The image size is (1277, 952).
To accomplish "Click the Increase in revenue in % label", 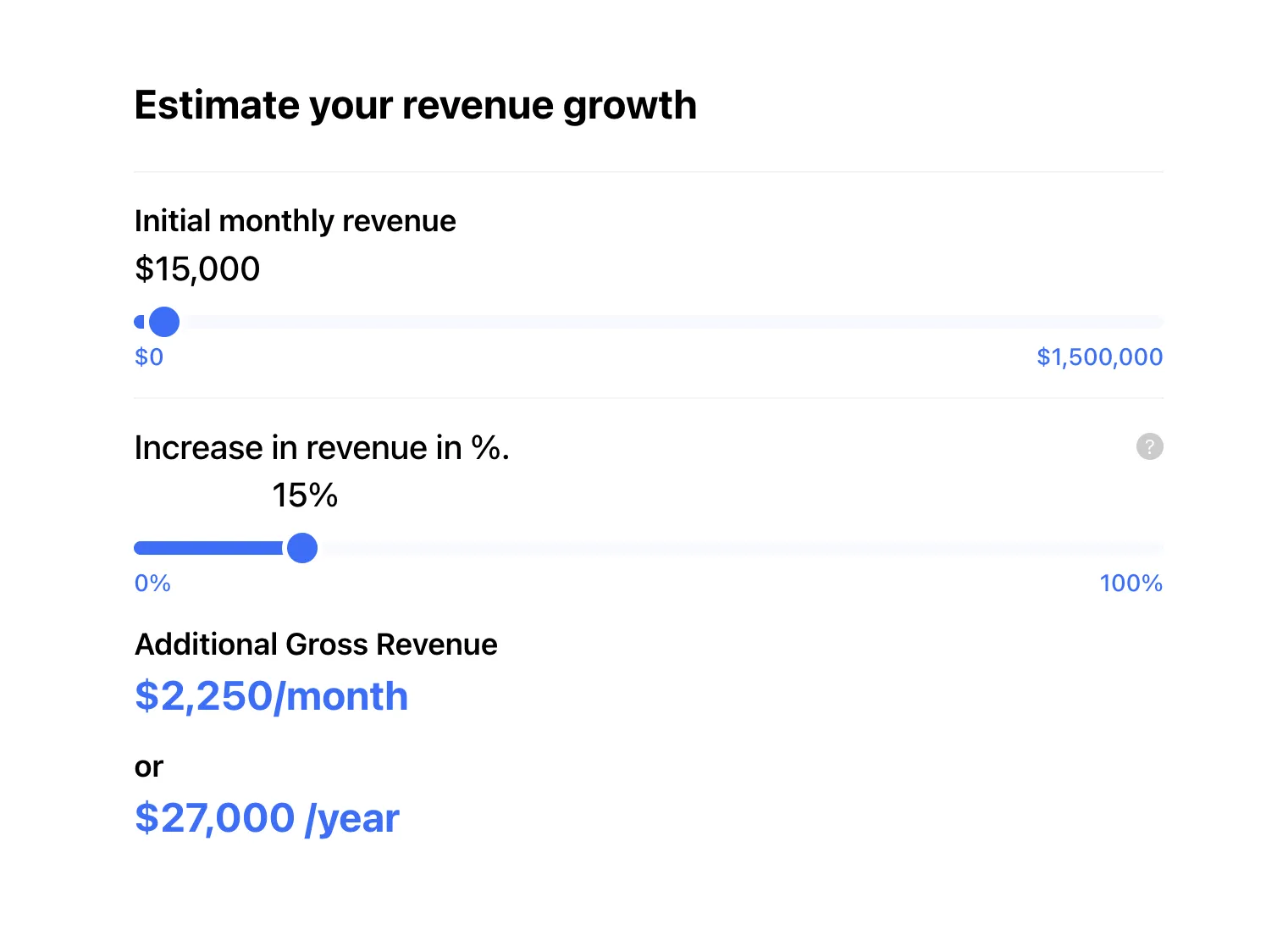I will click(322, 447).
